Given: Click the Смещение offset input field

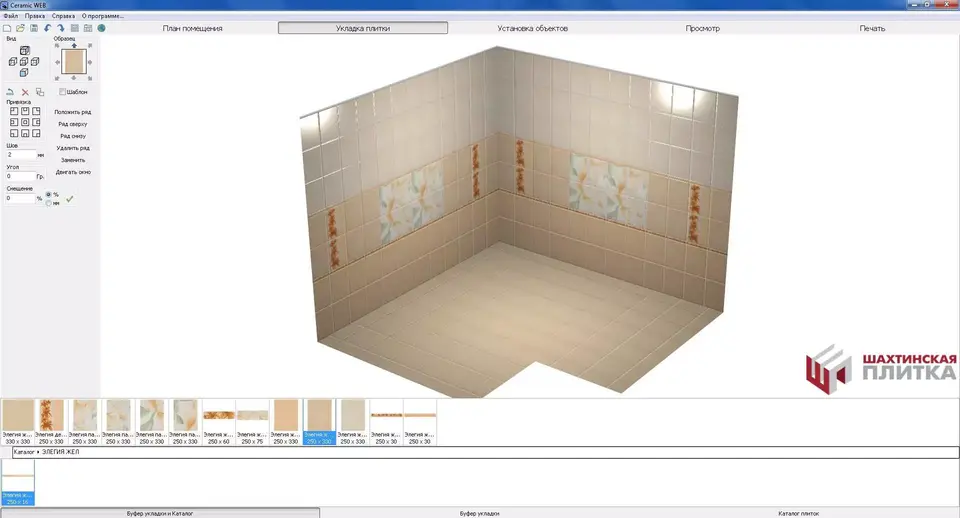Looking at the screenshot, I should coord(21,198).
